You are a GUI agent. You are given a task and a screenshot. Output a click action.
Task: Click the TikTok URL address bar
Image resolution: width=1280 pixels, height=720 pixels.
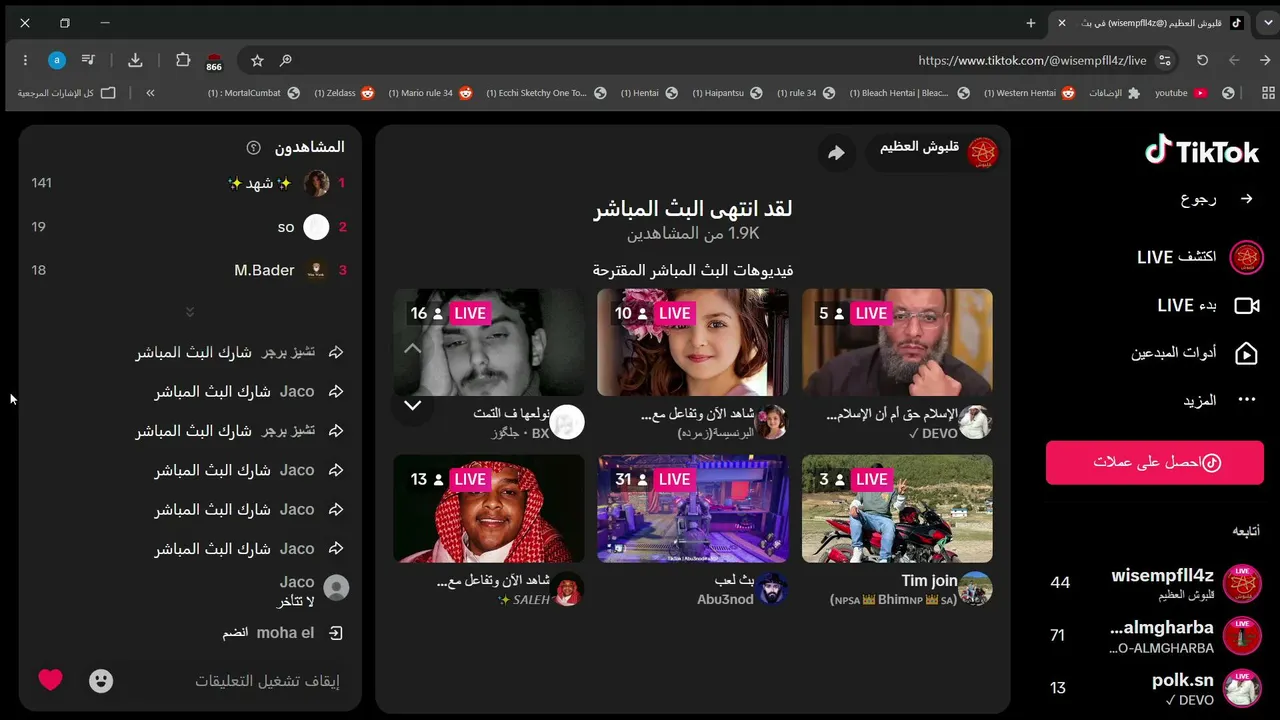1032,61
